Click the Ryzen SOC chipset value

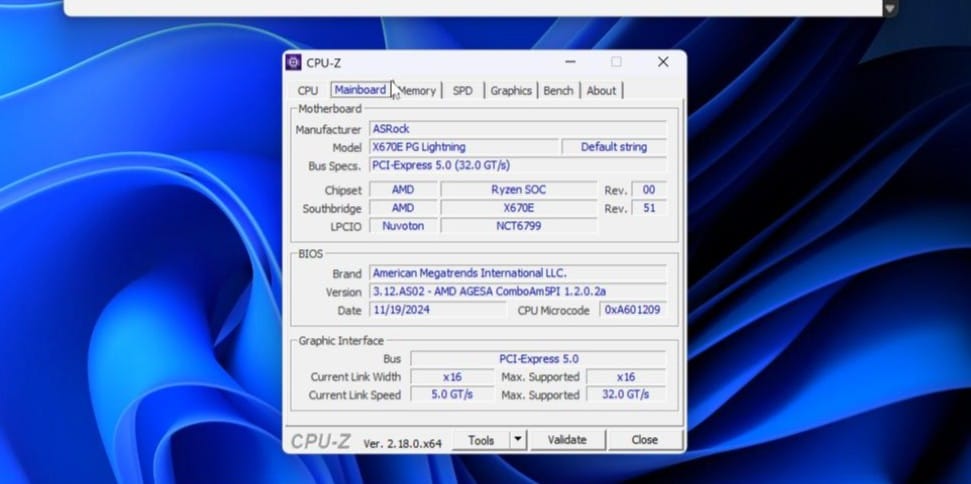click(x=518, y=189)
